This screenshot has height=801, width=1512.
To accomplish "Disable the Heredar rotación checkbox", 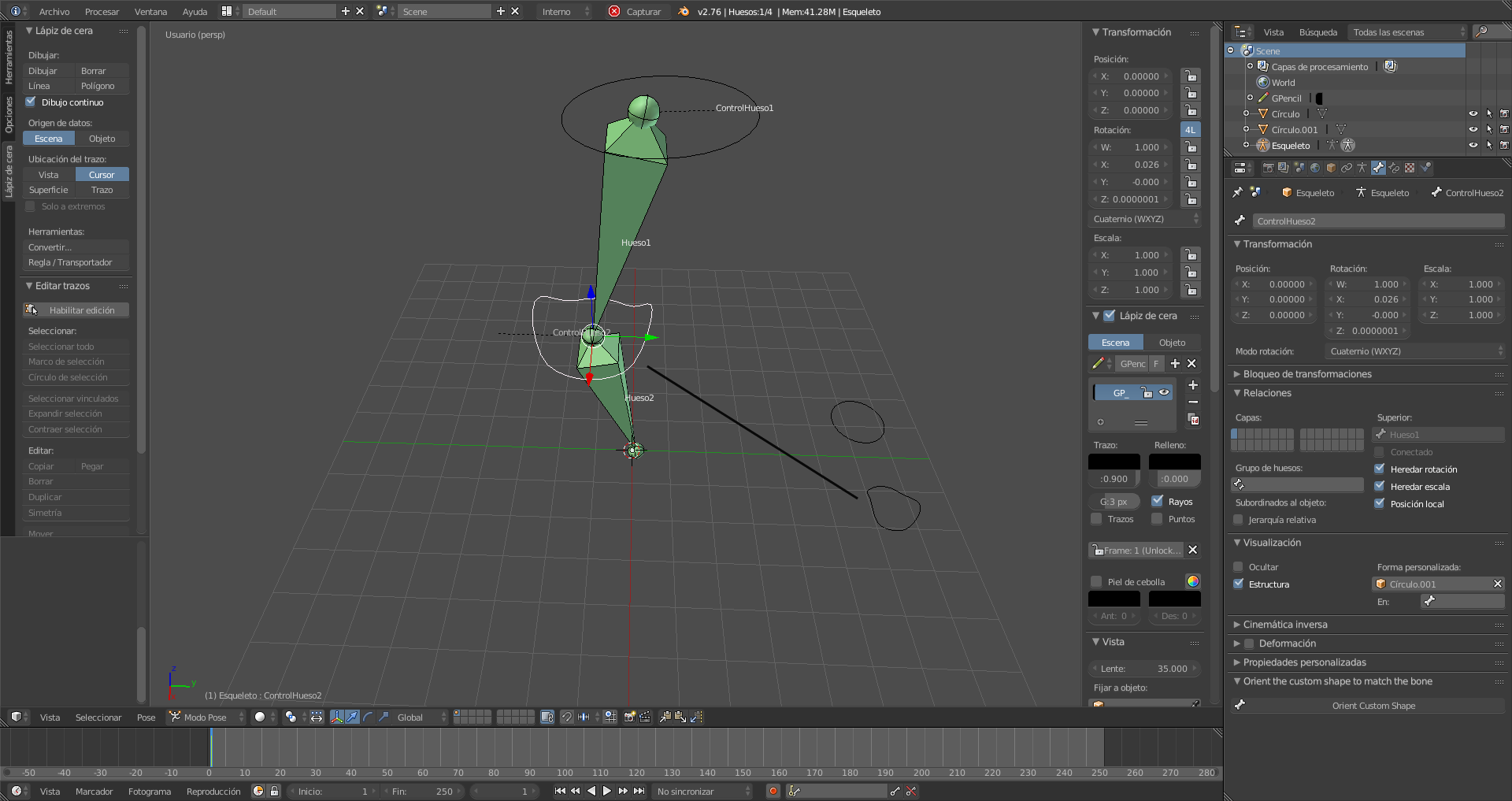I will pos(1380,469).
